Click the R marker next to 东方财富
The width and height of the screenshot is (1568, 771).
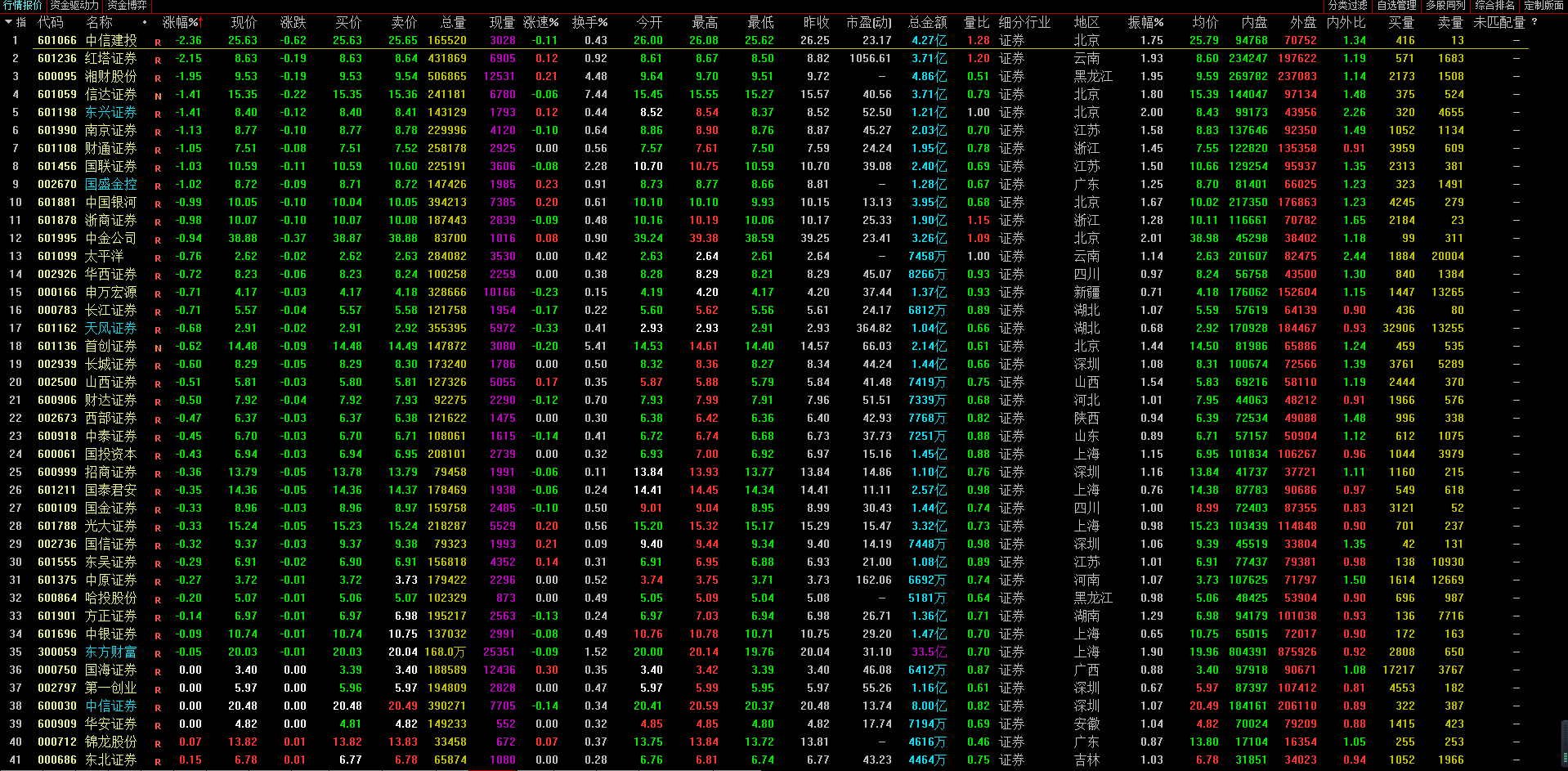[x=158, y=652]
